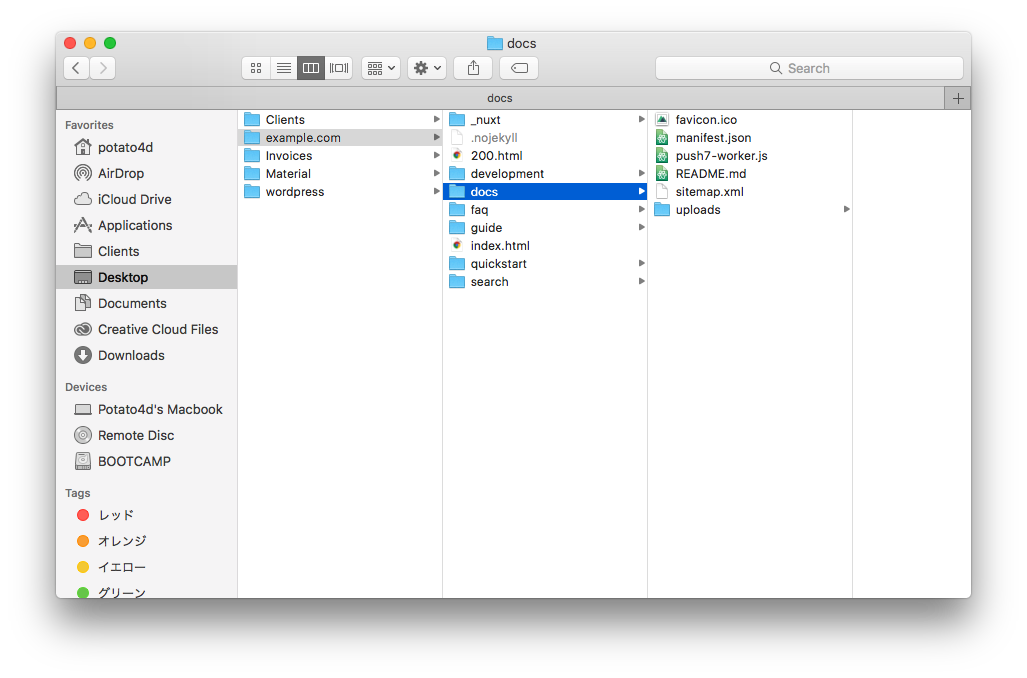
Task: Select the wordpress folder
Action: (340, 192)
